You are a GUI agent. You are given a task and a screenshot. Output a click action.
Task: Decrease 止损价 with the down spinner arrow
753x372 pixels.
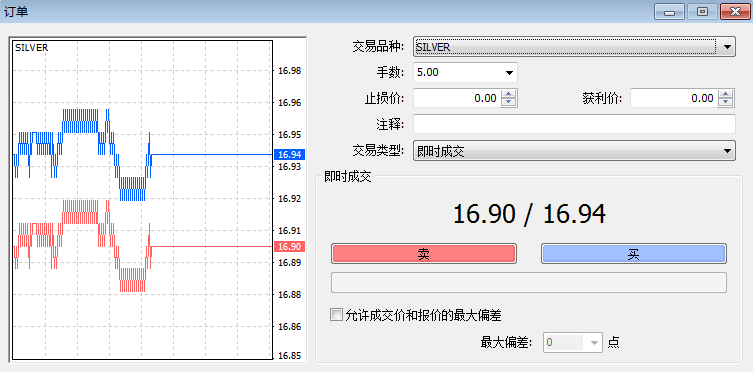coord(509,103)
